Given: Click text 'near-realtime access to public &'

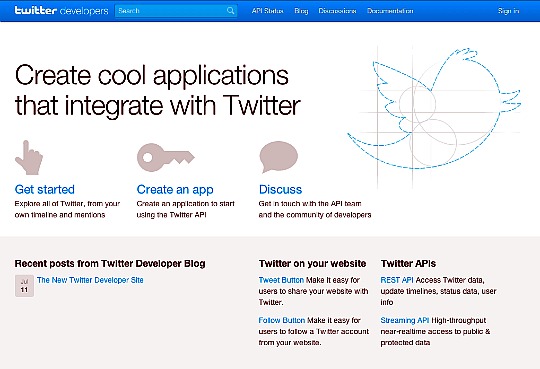Looking at the screenshot, I should [435, 331].
